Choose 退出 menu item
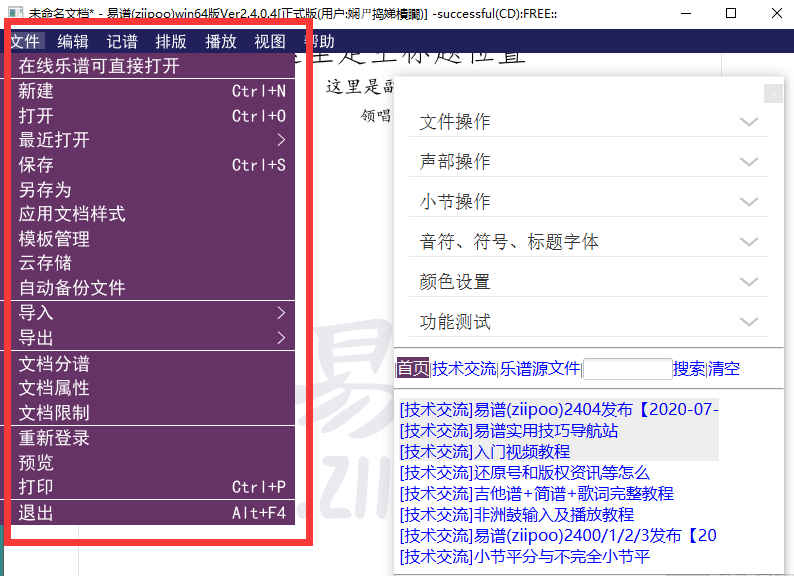 pos(153,513)
